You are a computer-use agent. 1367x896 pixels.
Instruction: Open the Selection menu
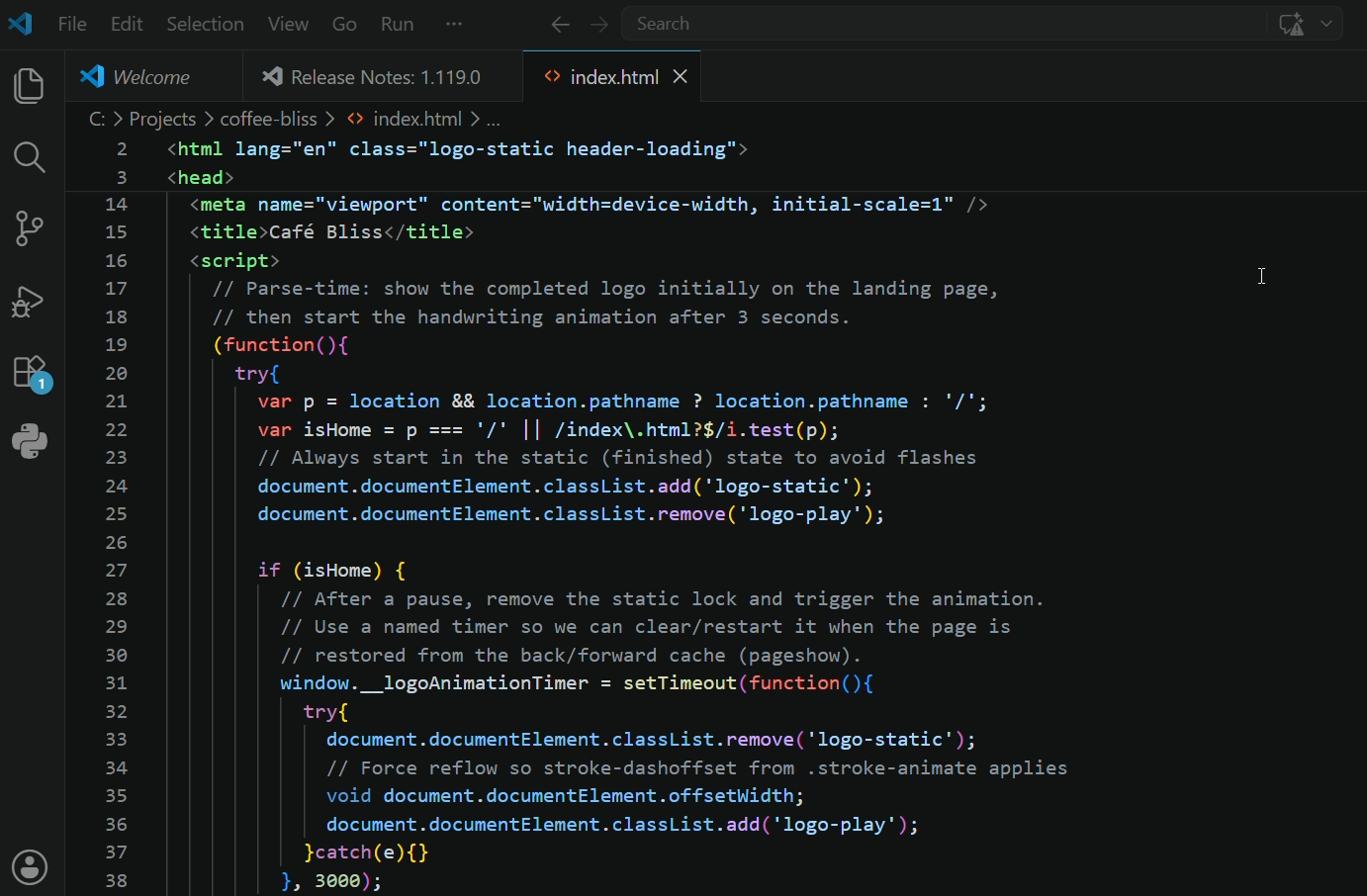205,24
